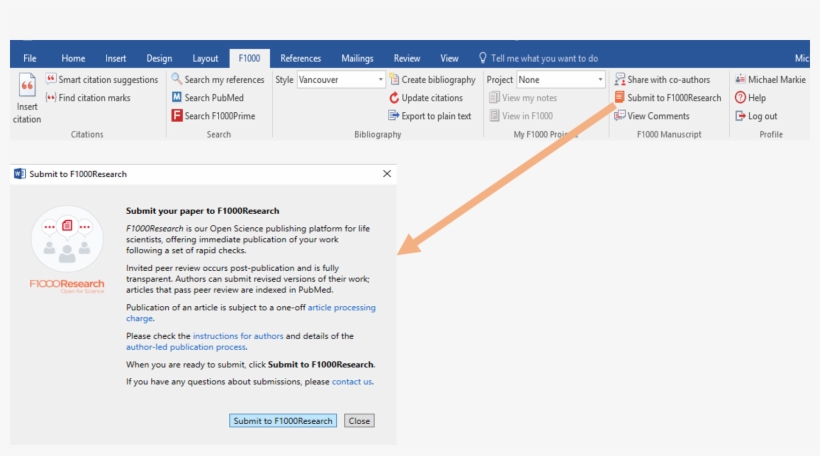Open the author-led publication process link

point(186,347)
